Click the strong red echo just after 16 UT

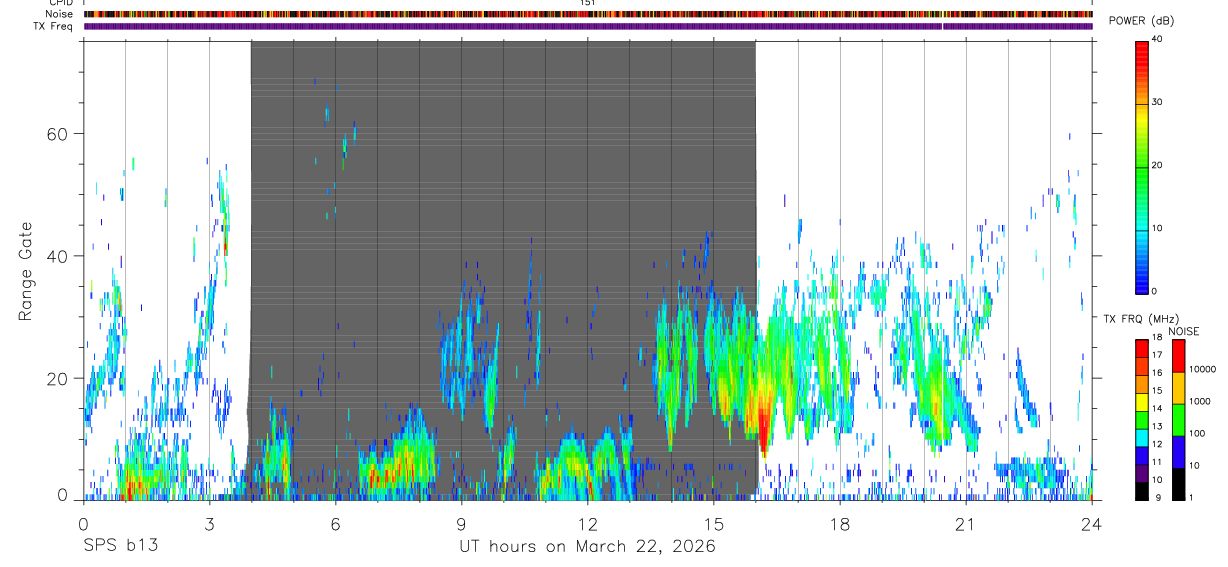pyautogui.click(x=763, y=425)
